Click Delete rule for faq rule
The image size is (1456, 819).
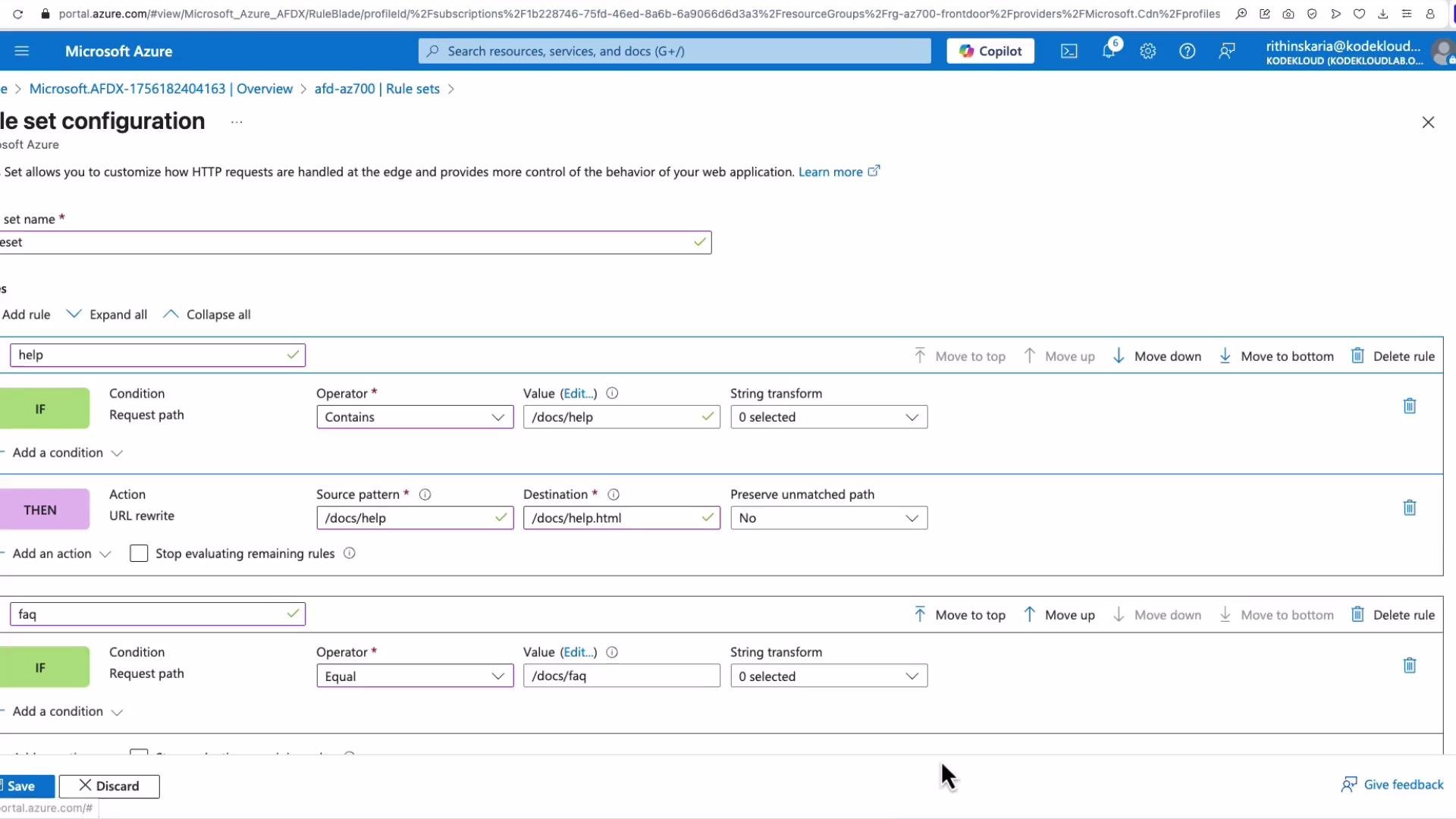click(x=1393, y=614)
